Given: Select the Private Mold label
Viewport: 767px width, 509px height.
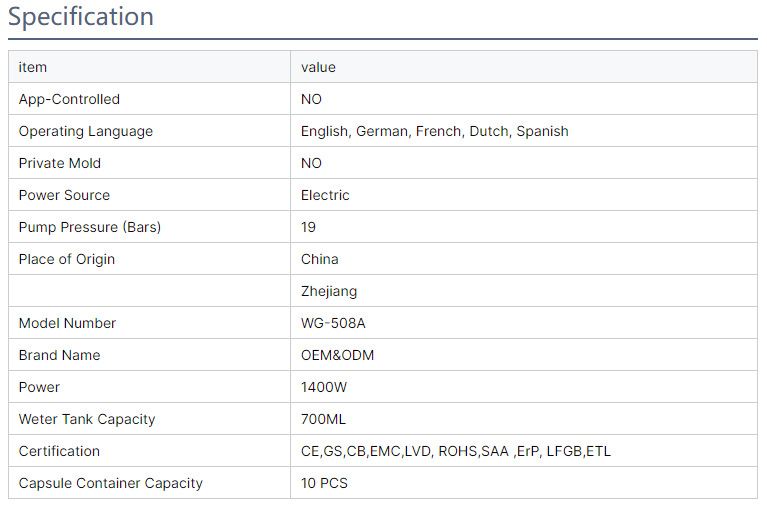Looking at the screenshot, I should pos(60,163).
